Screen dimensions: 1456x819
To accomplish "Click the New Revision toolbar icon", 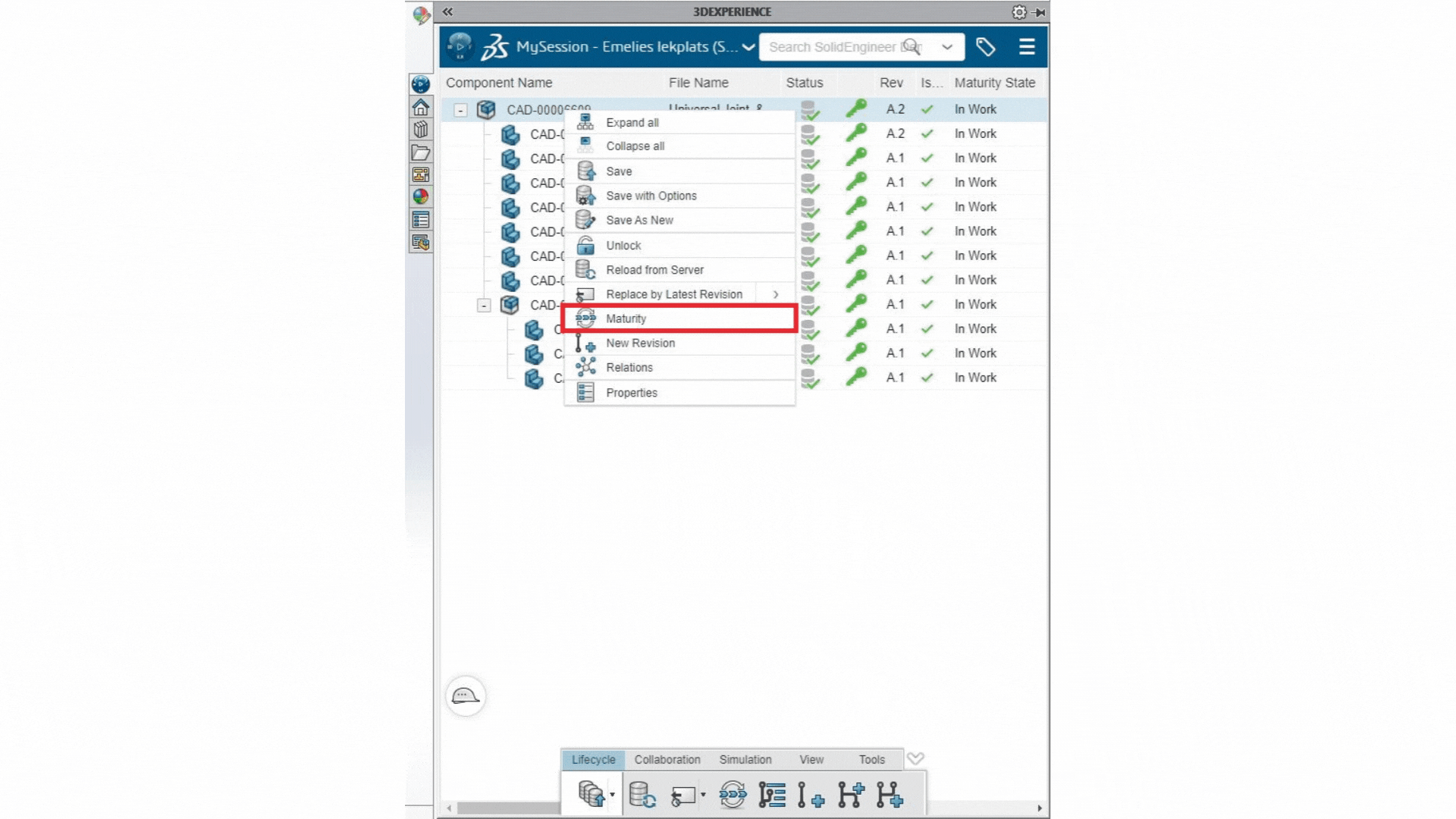I will pyautogui.click(x=810, y=795).
